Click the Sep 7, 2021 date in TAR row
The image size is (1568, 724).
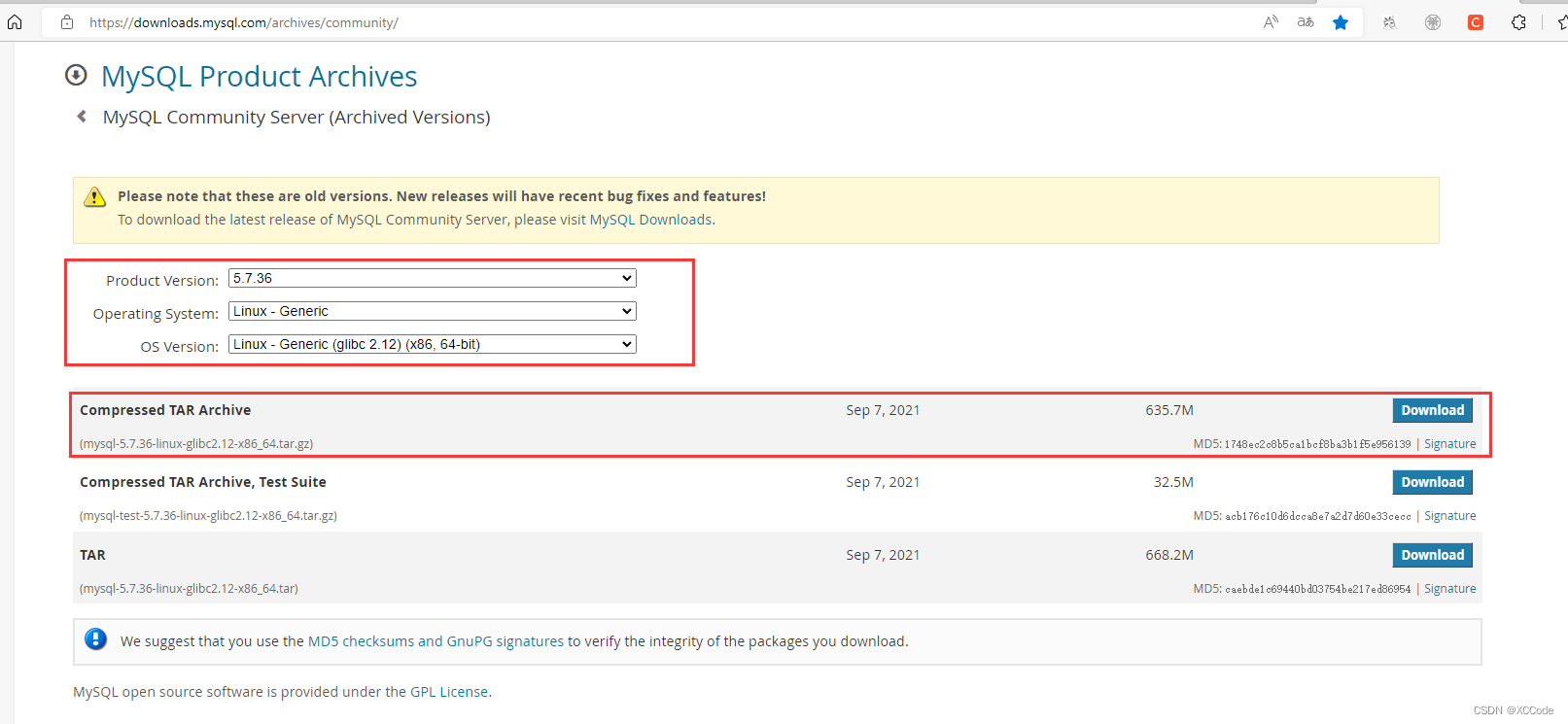coord(883,555)
